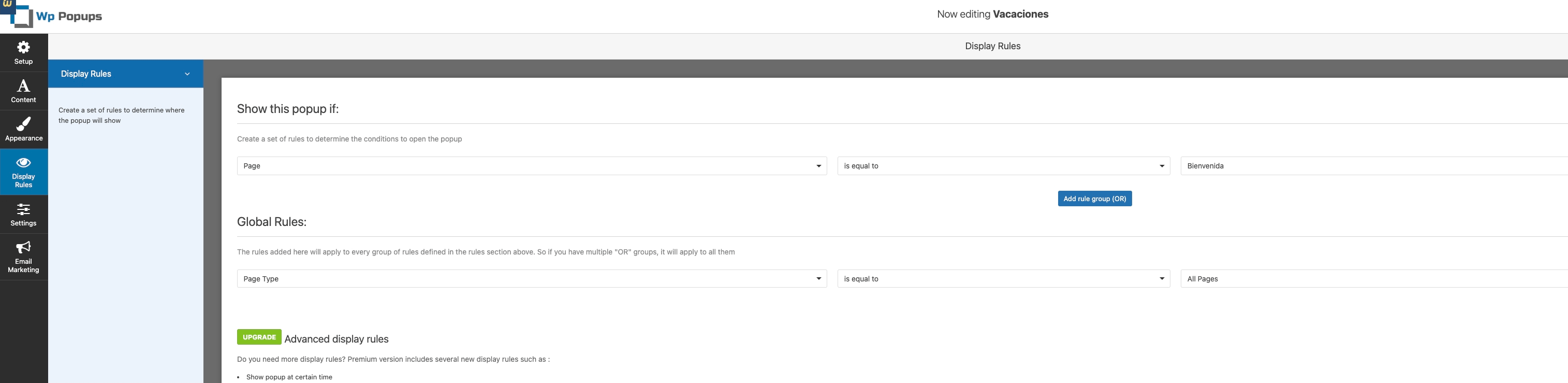
Task: Open the Settings sliders section
Action: click(x=24, y=214)
